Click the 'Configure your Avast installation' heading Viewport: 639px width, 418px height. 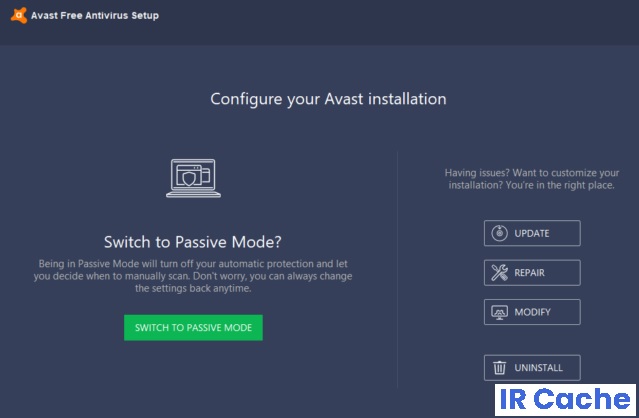(x=328, y=99)
